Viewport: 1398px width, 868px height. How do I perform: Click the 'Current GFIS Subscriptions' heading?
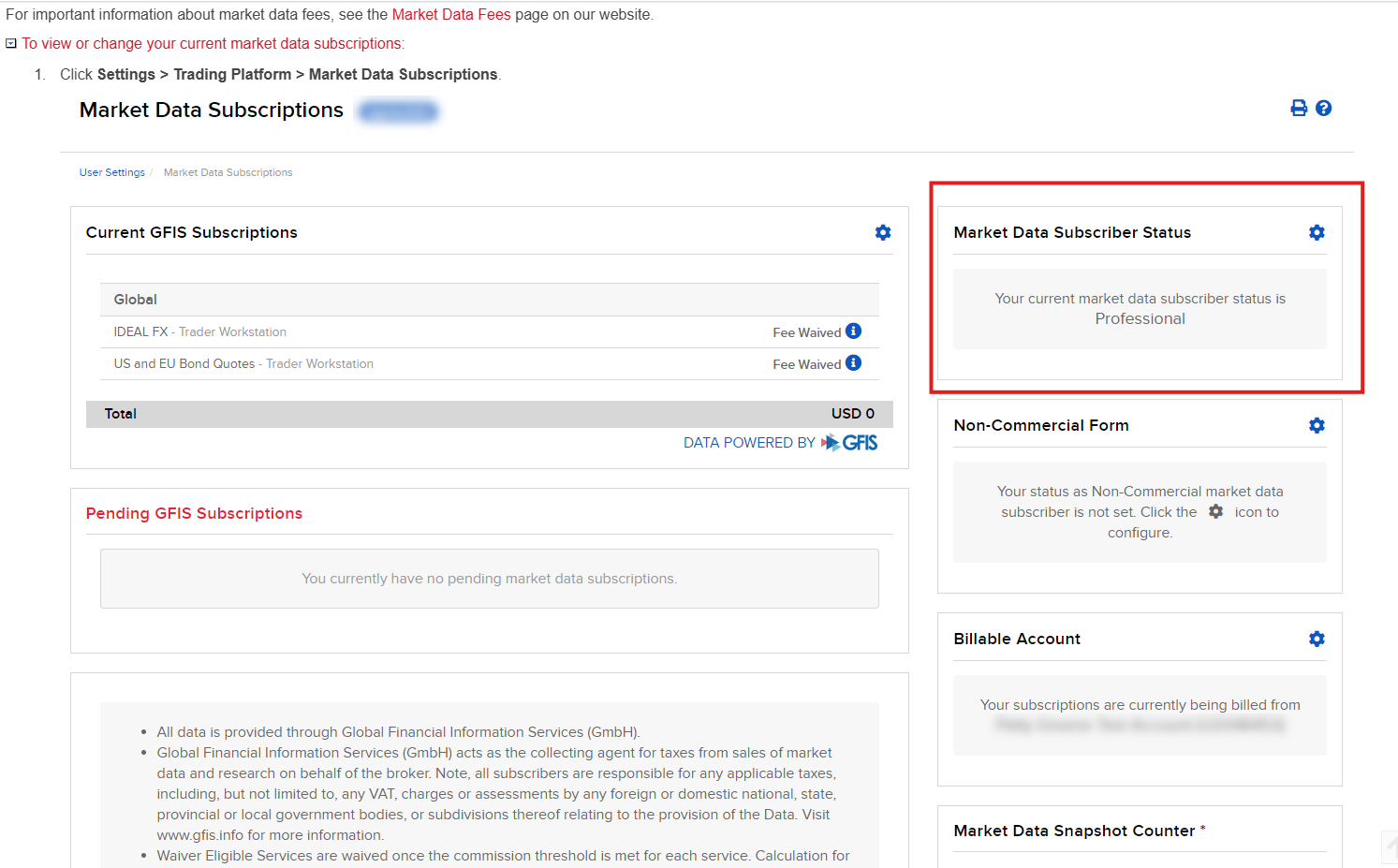click(192, 232)
